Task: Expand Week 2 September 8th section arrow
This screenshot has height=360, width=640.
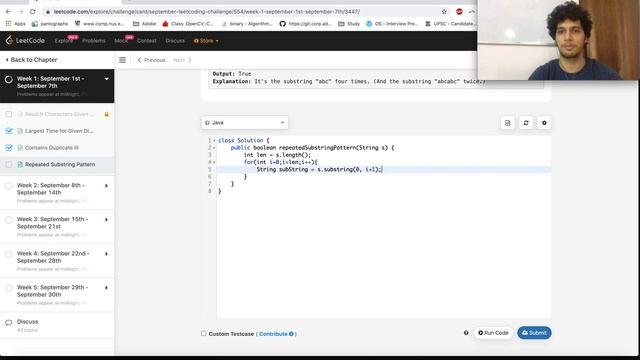Action: point(107,186)
